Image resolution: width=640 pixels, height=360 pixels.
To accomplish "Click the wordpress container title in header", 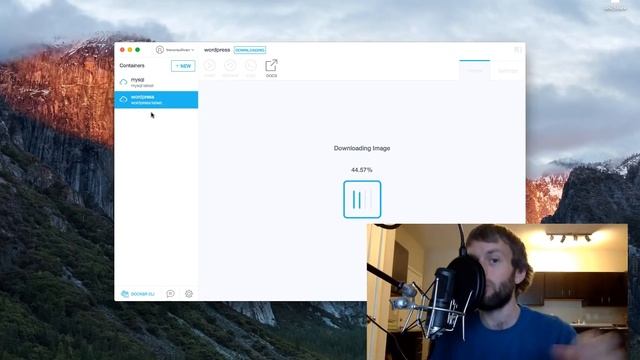I will click(x=217, y=50).
